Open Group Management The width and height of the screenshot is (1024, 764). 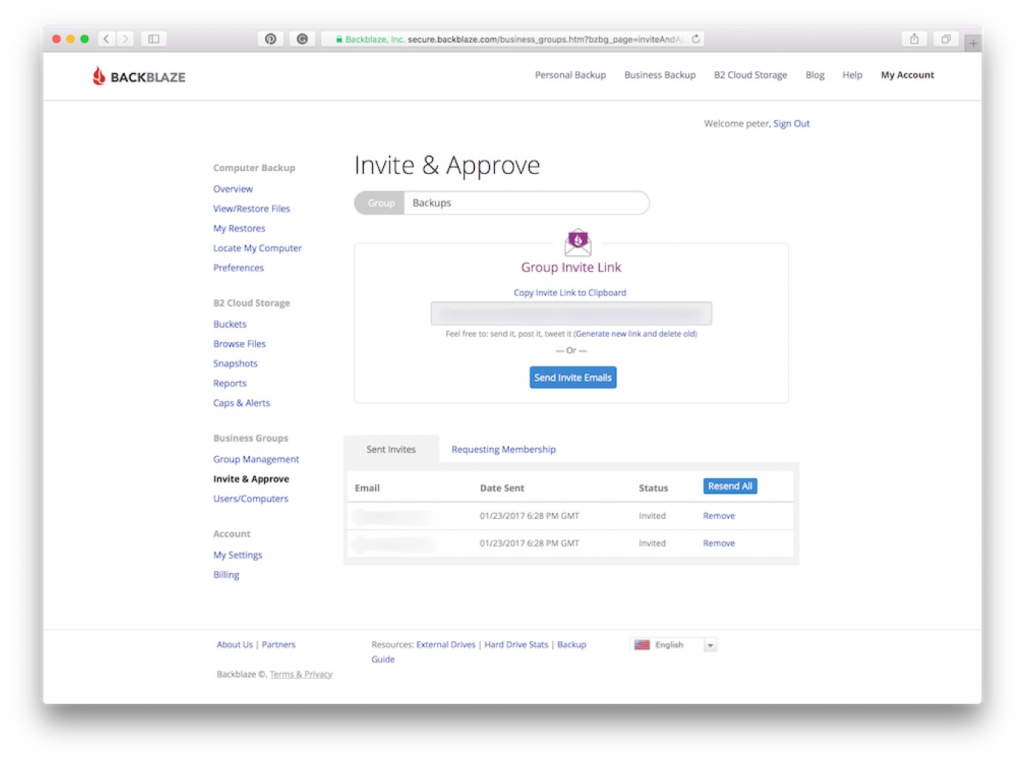(x=256, y=459)
